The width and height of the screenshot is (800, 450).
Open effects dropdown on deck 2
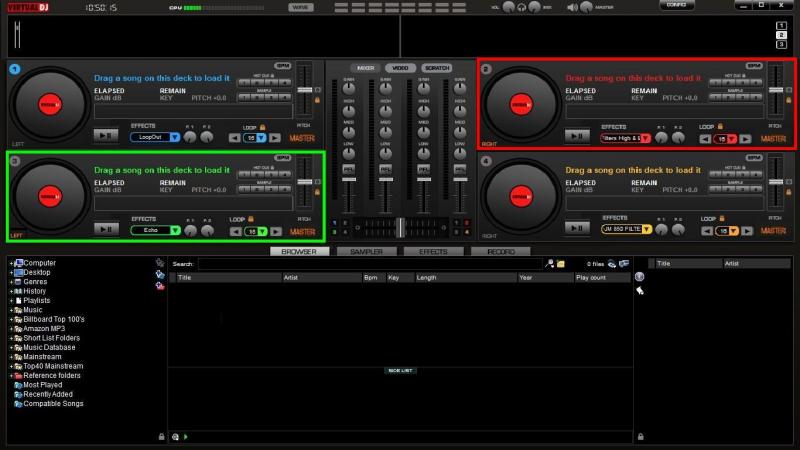(646, 138)
